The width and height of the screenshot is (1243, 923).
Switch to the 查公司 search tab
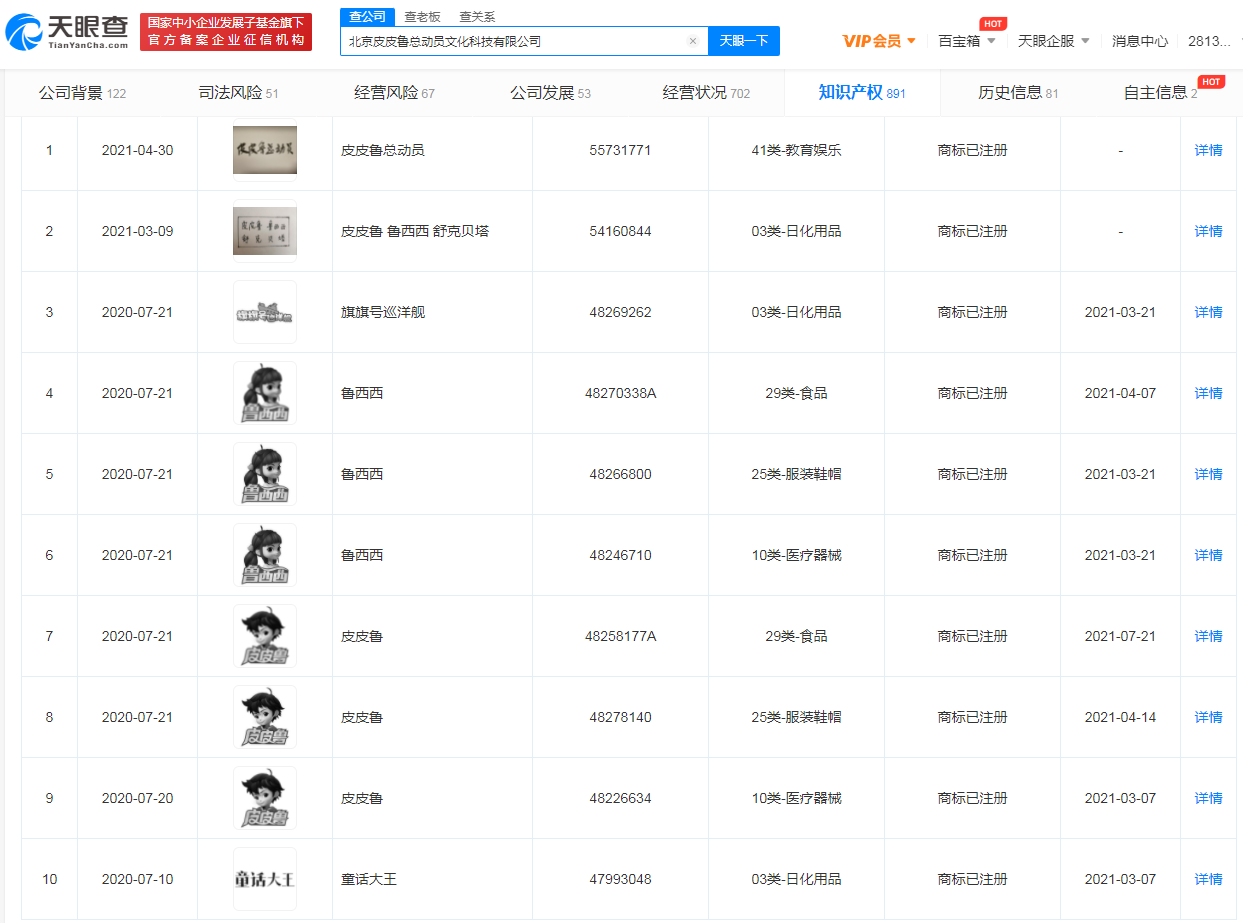coord(368,16)
